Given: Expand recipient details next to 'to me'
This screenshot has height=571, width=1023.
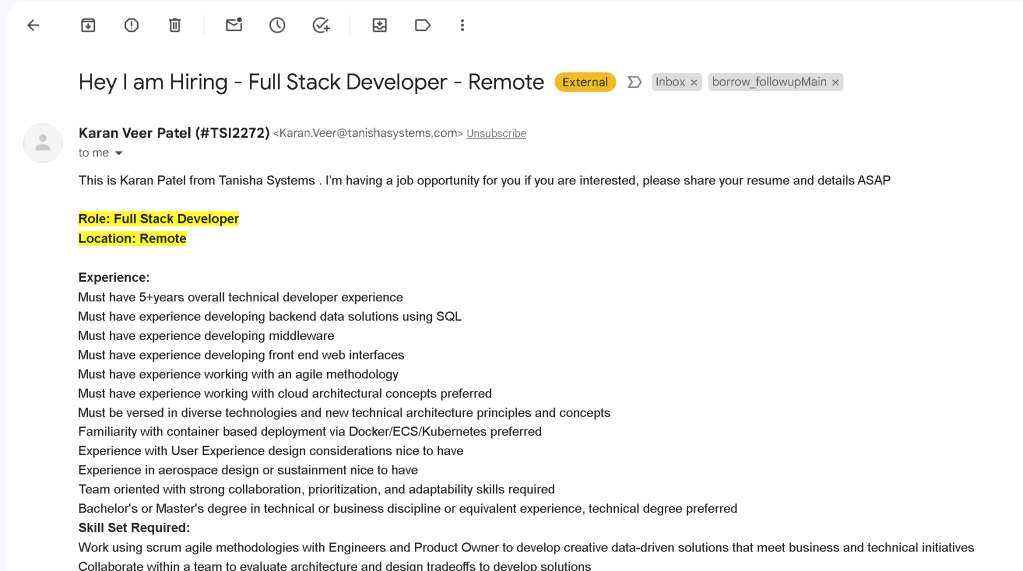Looking at the screenshot, I should coord(119,153).
